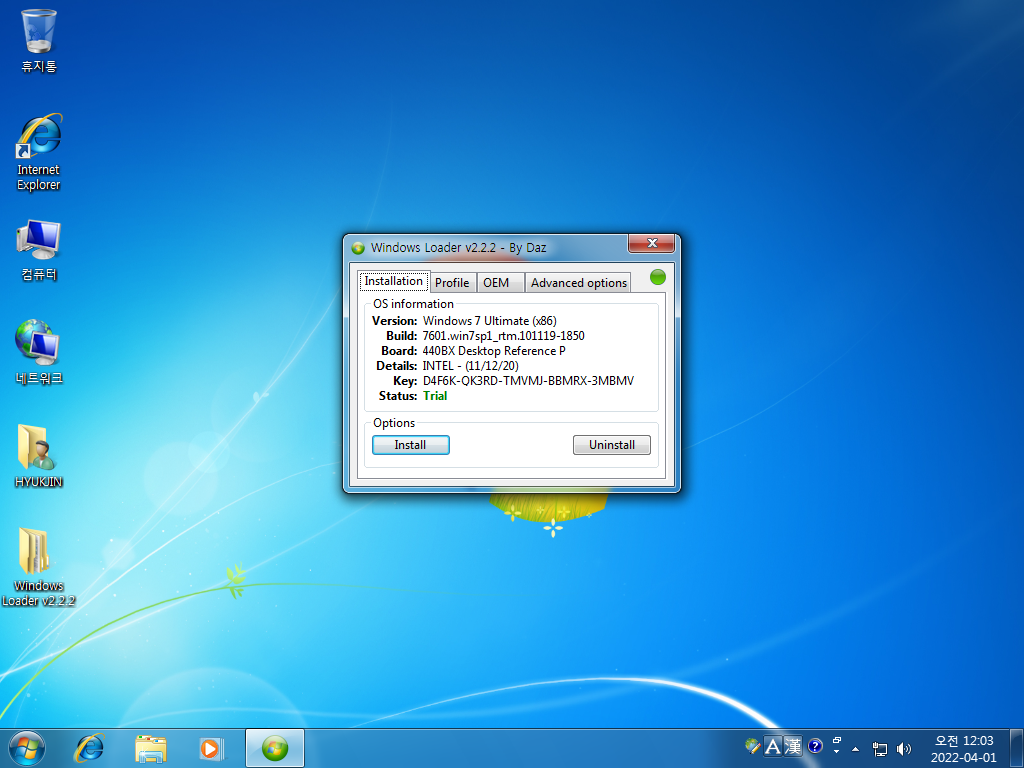The height and width of the screenshot is (768, 1024).
Task: Open Windows Media Player from the taskbar
Action: pos(211,748)
